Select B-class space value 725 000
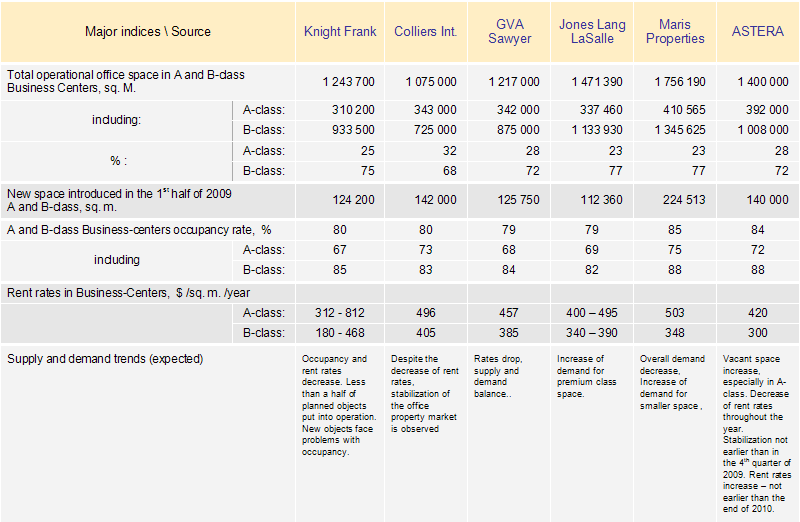 pyautogui.click(x=435, y=130)
